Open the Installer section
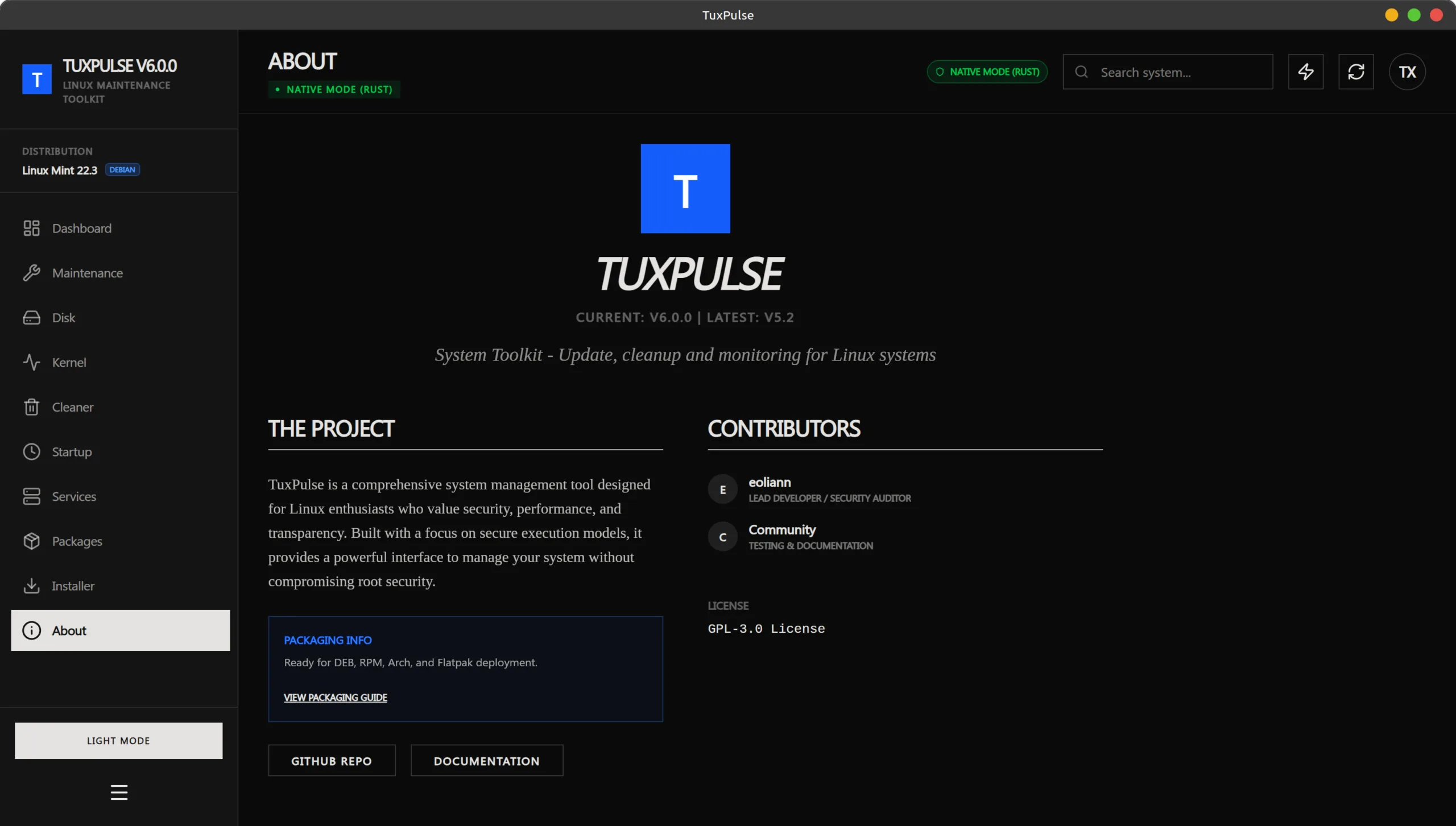The height and width of the screenshot is (826, 1456). [73, 586]
